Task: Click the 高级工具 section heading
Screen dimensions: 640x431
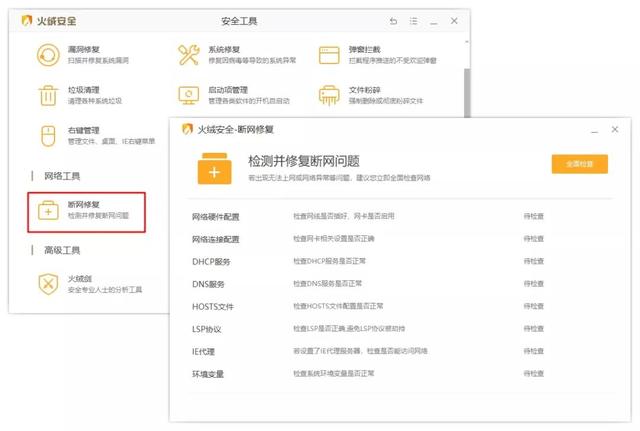Action: point(62,250)
